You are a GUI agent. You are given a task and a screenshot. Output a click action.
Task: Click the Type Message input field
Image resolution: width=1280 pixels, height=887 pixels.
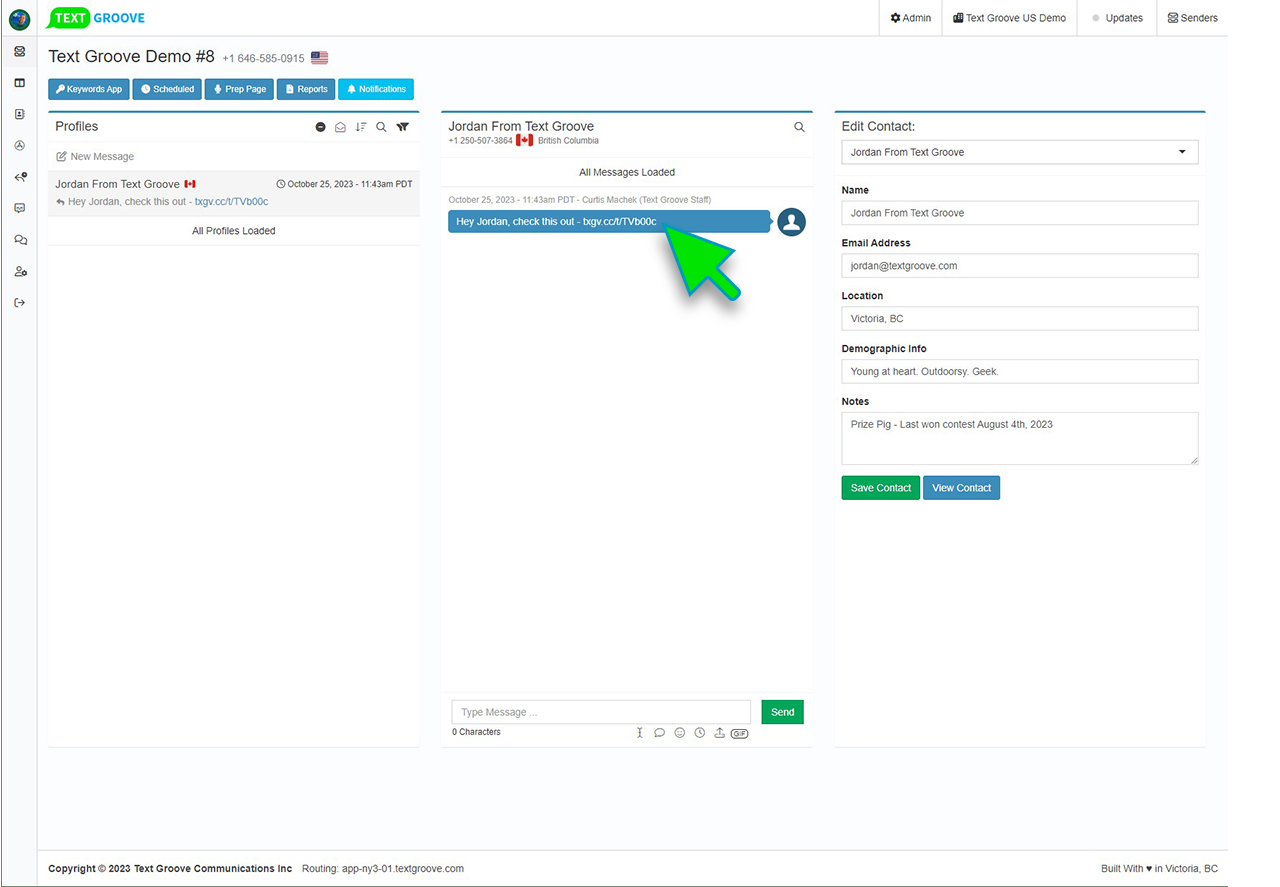601,712
